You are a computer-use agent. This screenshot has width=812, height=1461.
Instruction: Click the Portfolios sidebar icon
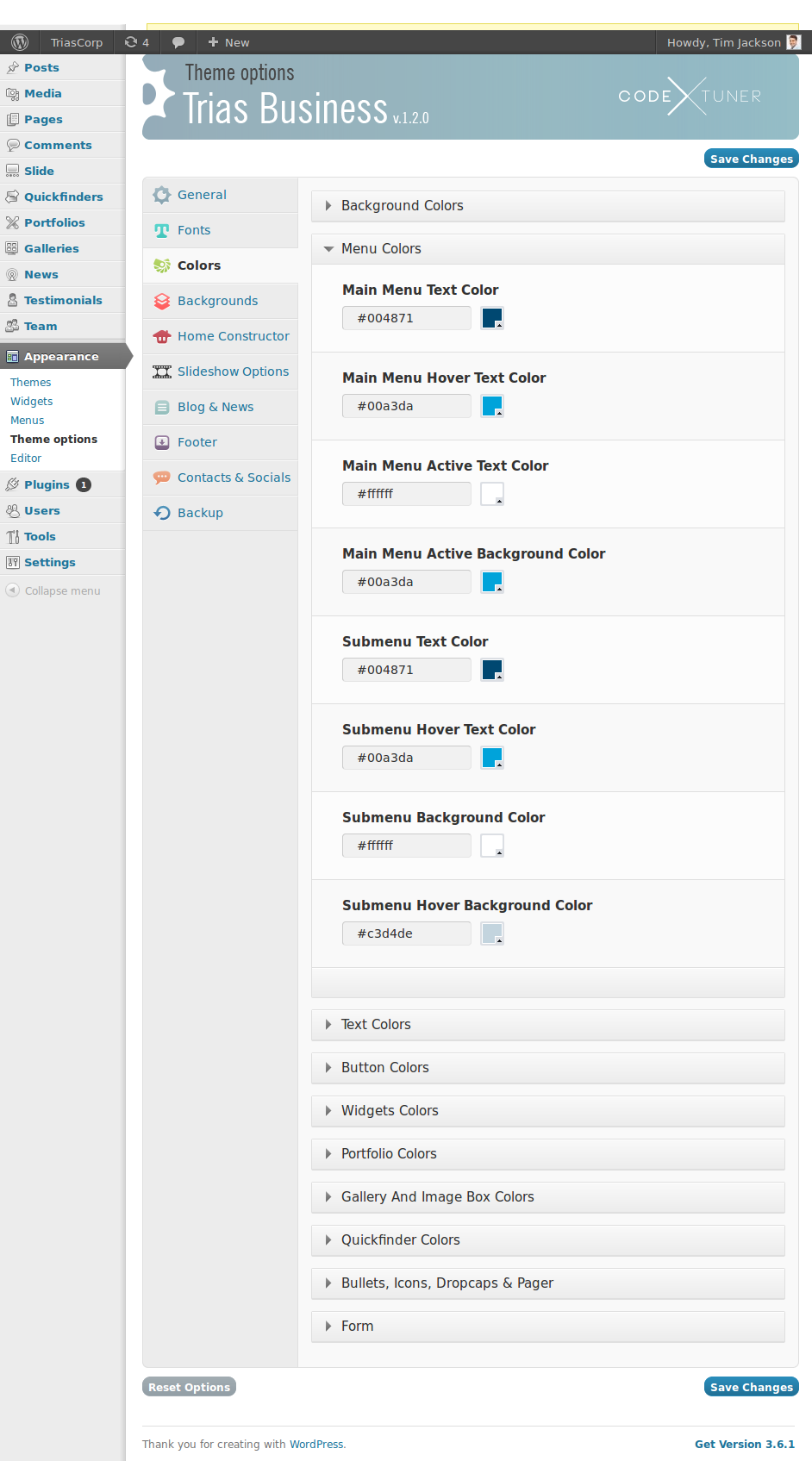[13, 222]
